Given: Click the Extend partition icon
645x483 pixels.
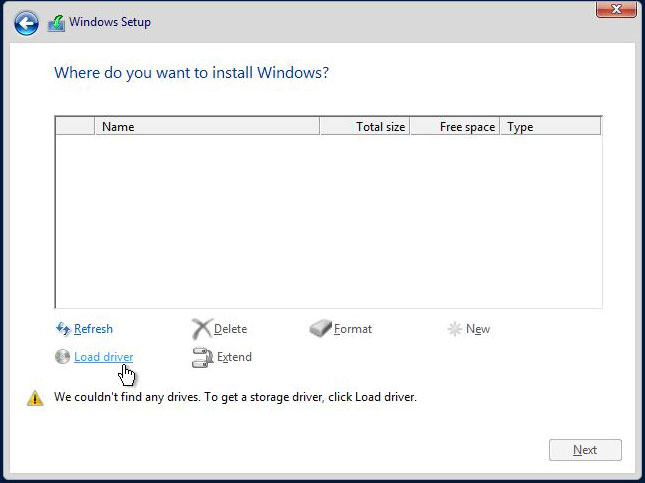Looking at the screenshot, I should (202, 357).
